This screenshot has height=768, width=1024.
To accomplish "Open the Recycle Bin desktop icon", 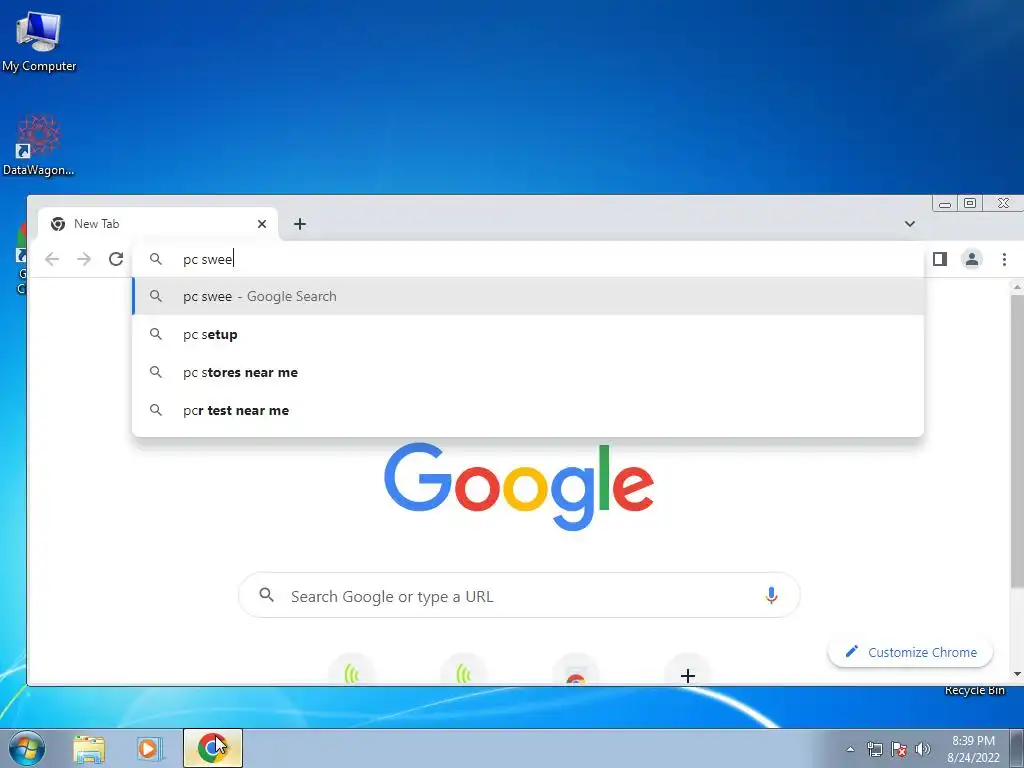I will (974, 690).
